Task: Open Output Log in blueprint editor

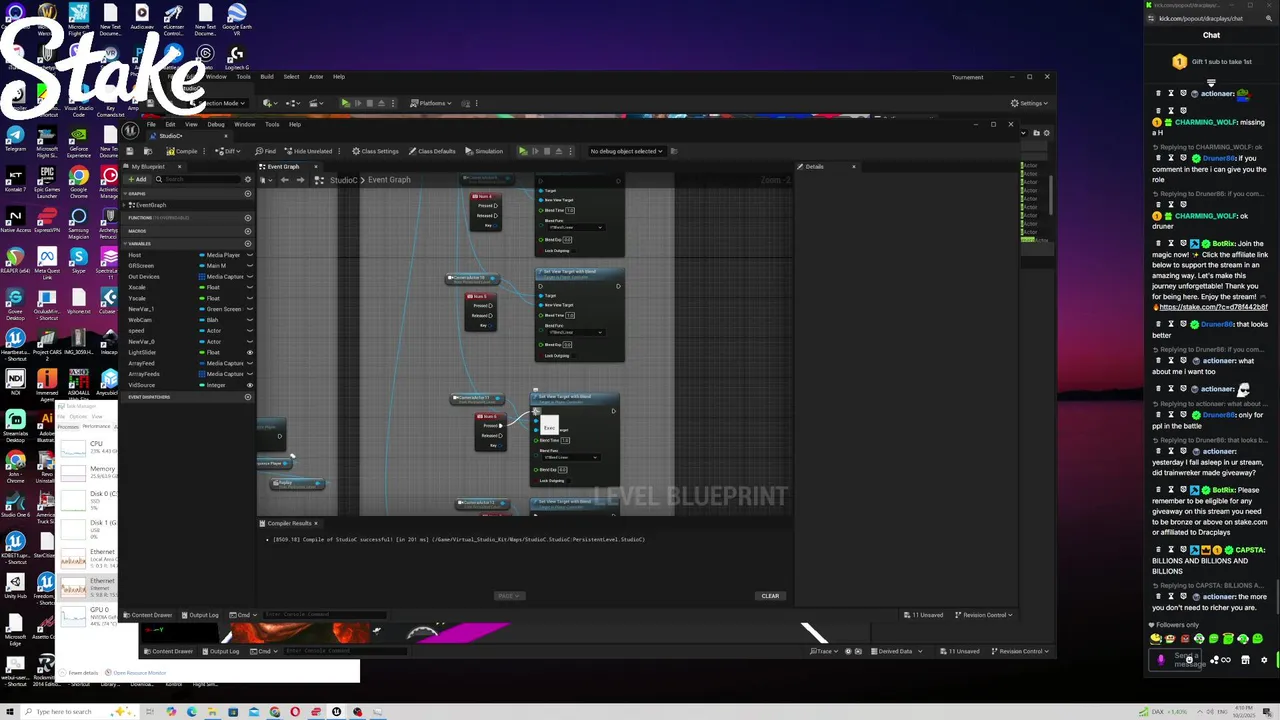Action: pos(200,615)
